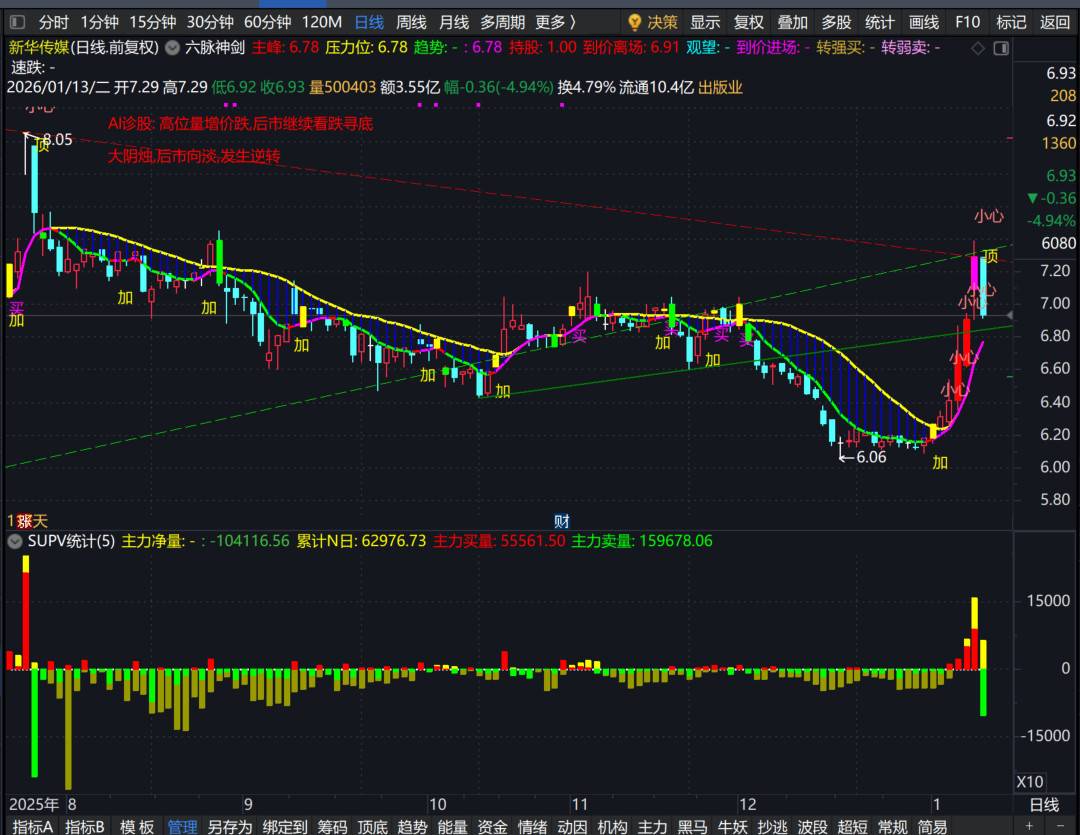Click the 日线 label below price axis
The height and width of the screenshot is (835, 1080).
[x=1043, y=804]
